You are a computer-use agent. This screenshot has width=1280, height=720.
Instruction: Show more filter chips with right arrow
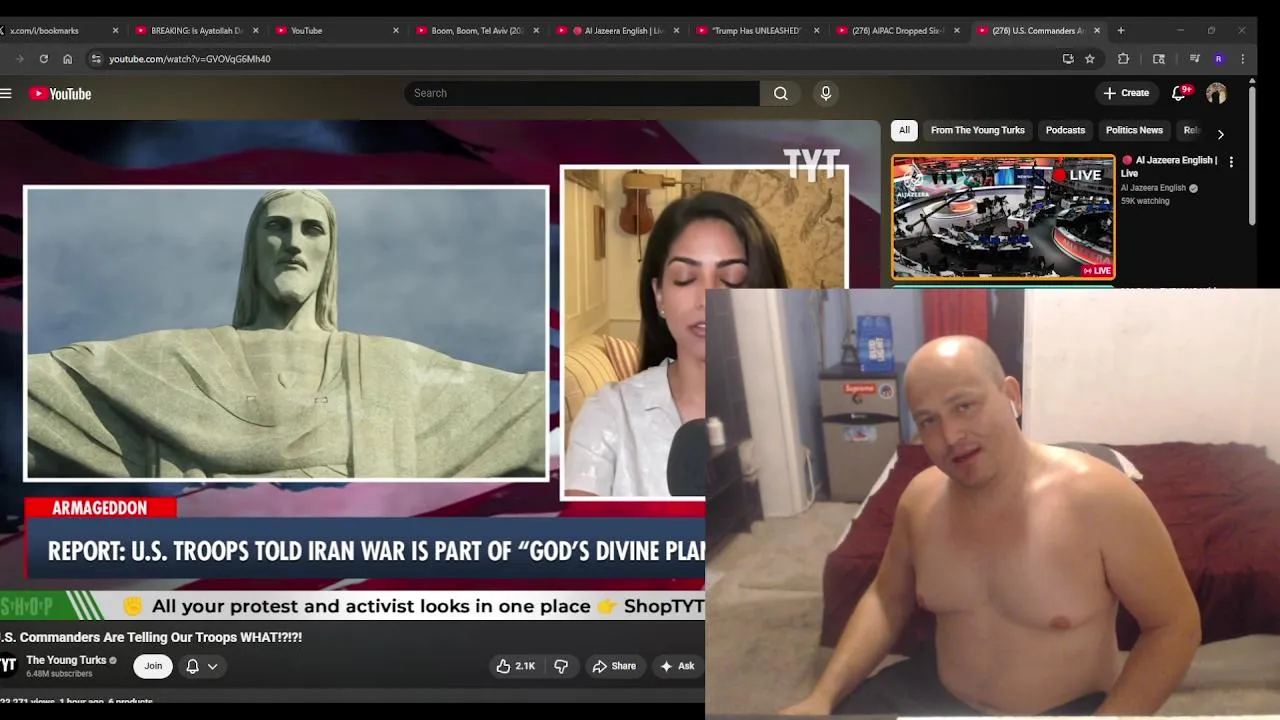[x=1220, y=133]
